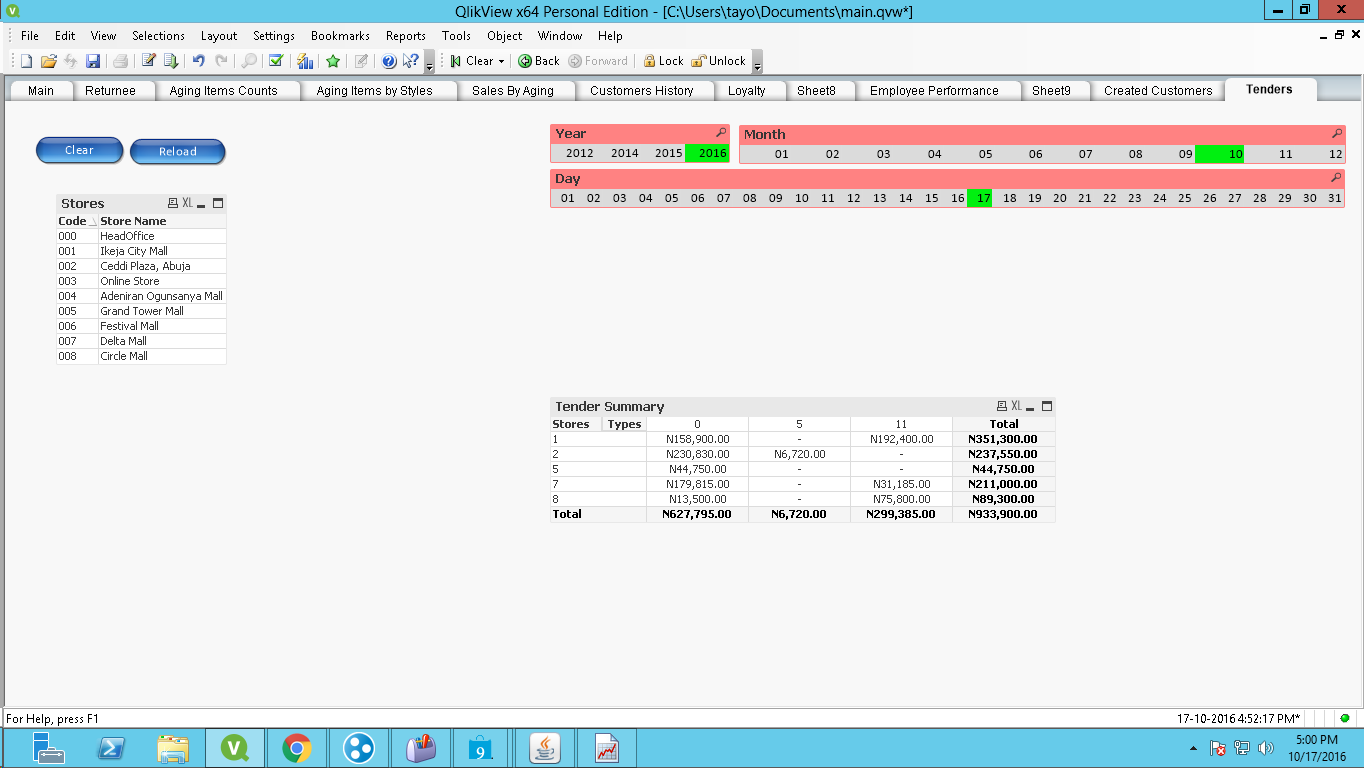The width and height of the screenshot is (1364, 768).
Task: Select the Online Store row
Action: pos(141,281)
